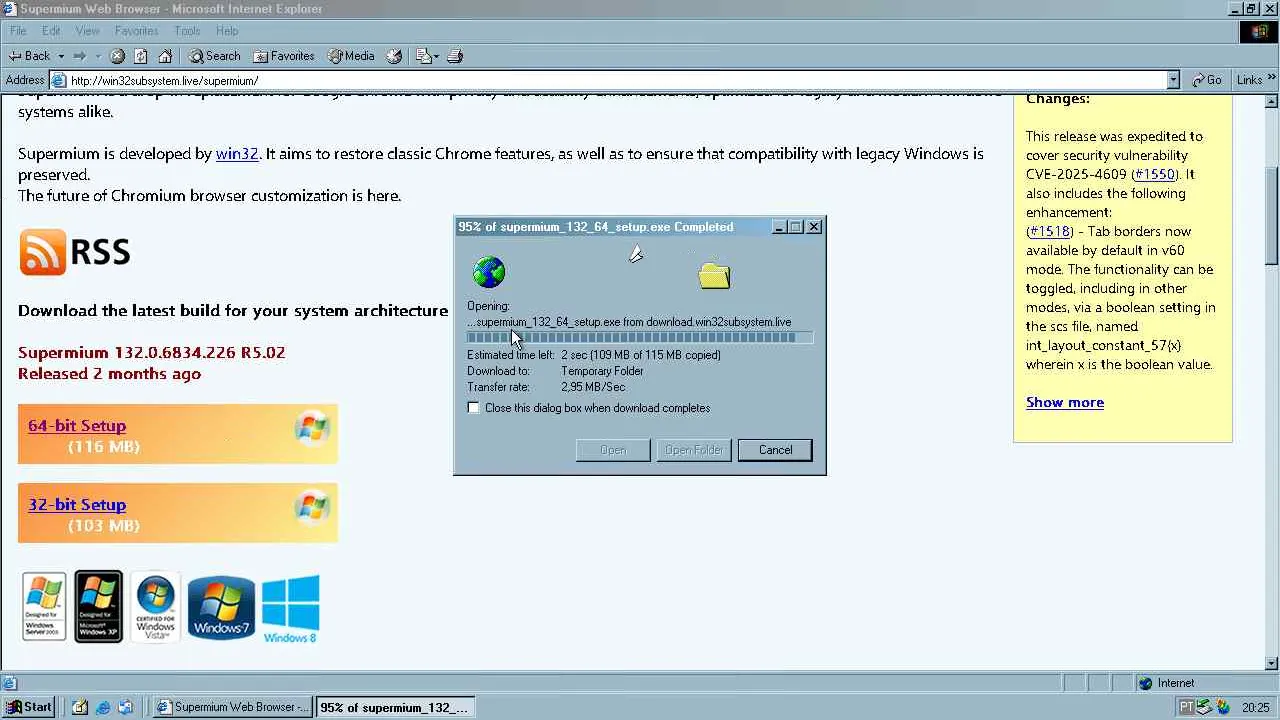Open the Back history dropdown arrow
The image size is (1280, 720).
point(61,56)
